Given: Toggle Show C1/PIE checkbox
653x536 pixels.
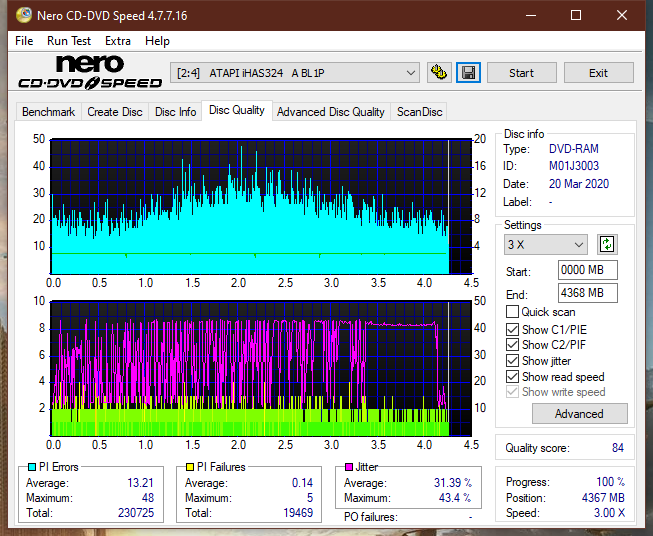Looking at the screenshot, I should pos(512,329).
